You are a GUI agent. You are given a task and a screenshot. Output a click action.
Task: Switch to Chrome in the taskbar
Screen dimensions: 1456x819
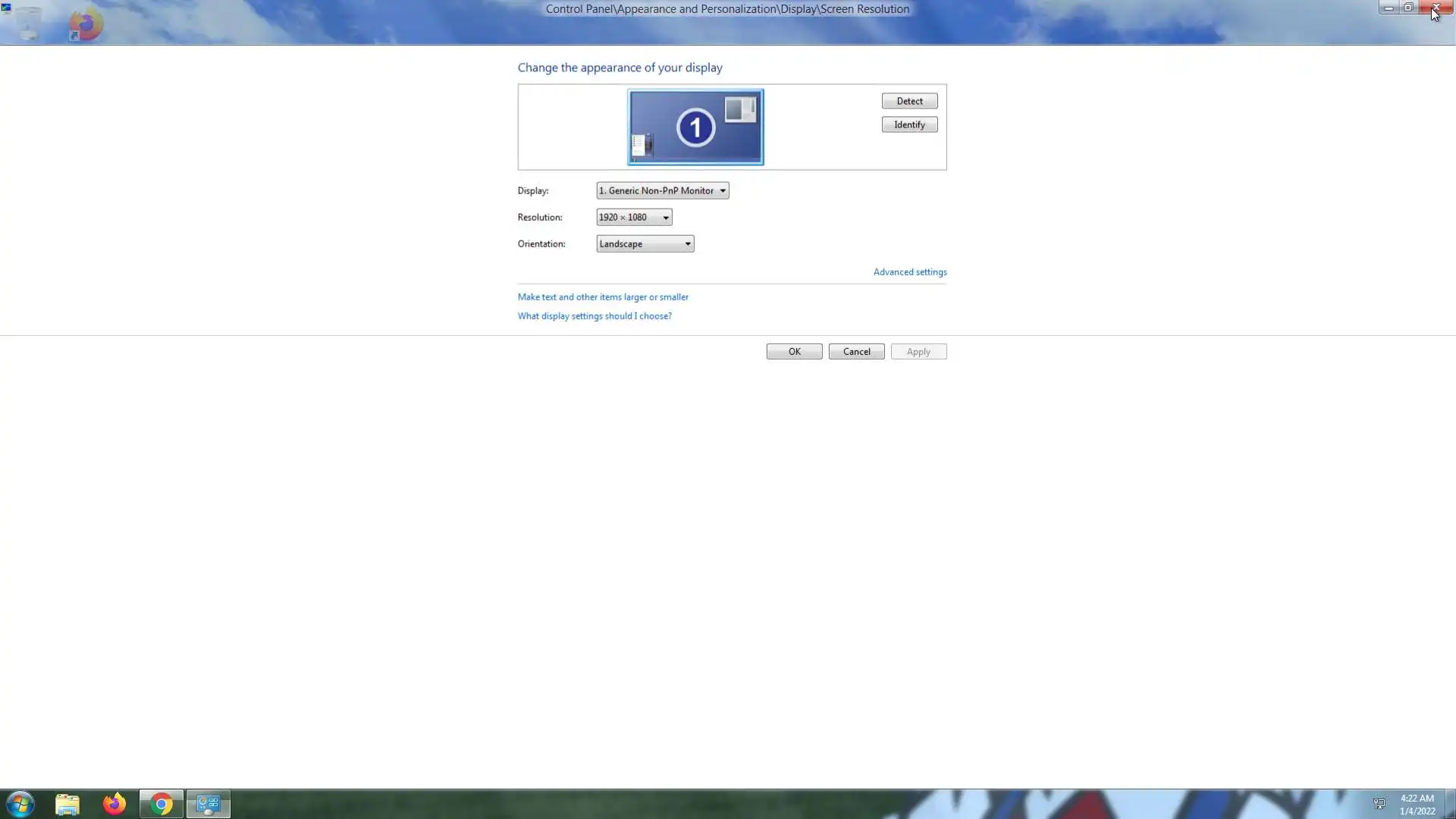point(162,804)
